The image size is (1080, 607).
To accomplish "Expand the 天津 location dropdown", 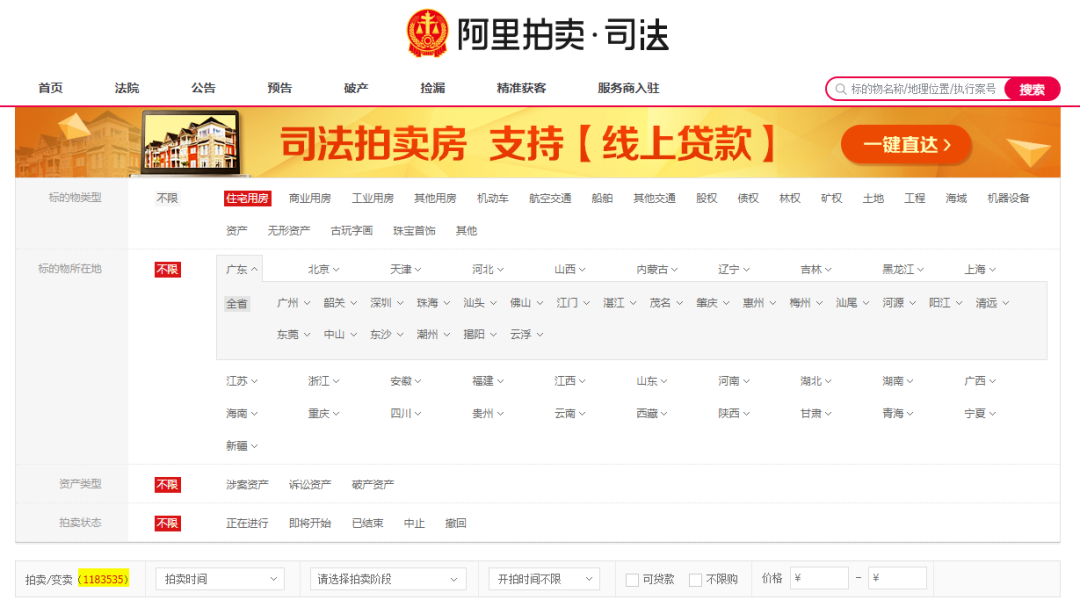I will tap(405, 269).
